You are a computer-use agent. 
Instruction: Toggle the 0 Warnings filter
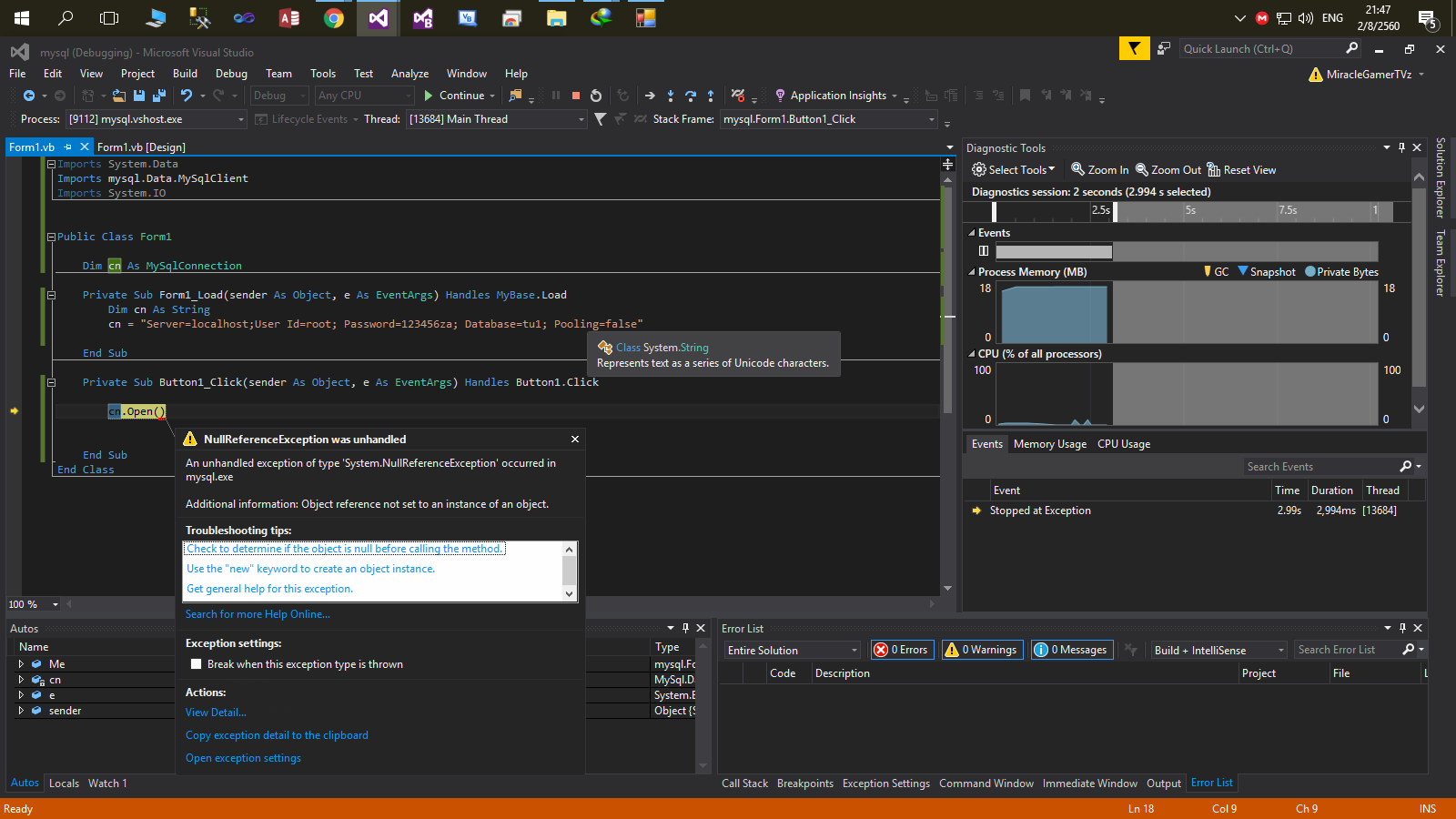pyautogui.click(x=982, y=650)
